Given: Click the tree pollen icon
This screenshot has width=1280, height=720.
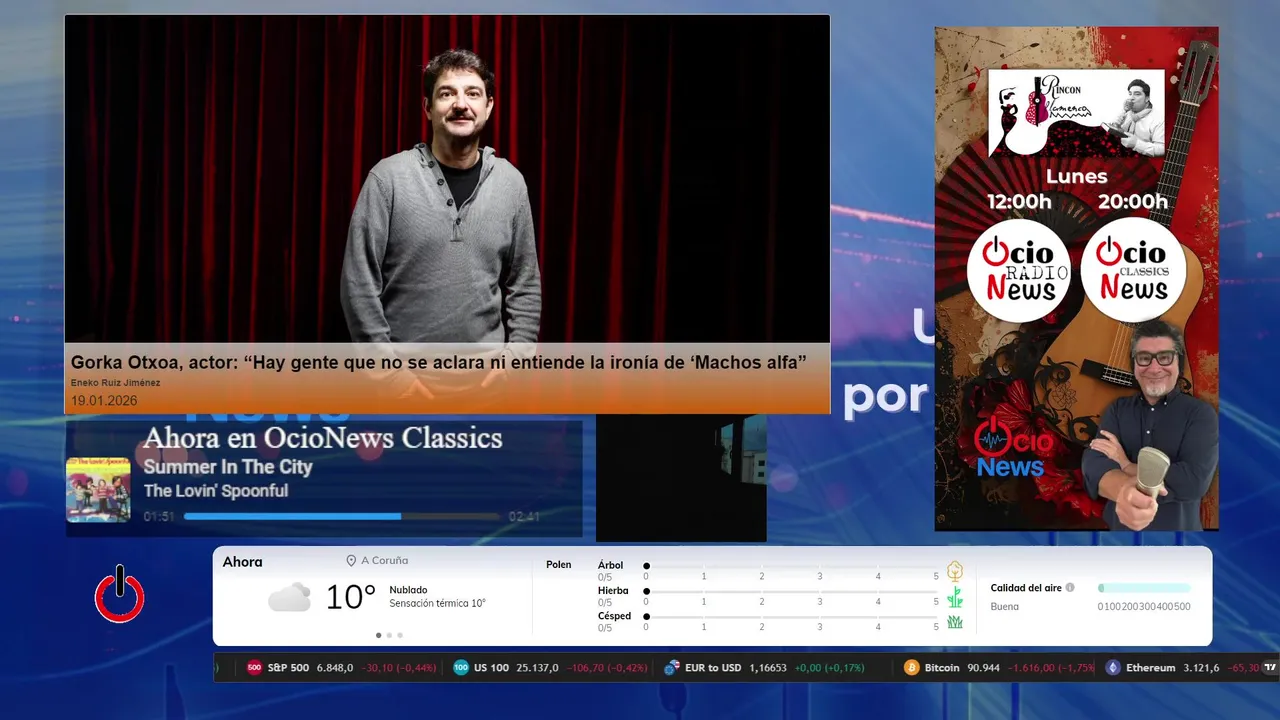Looking at the screenshot, I should click(x=955, y=571).
